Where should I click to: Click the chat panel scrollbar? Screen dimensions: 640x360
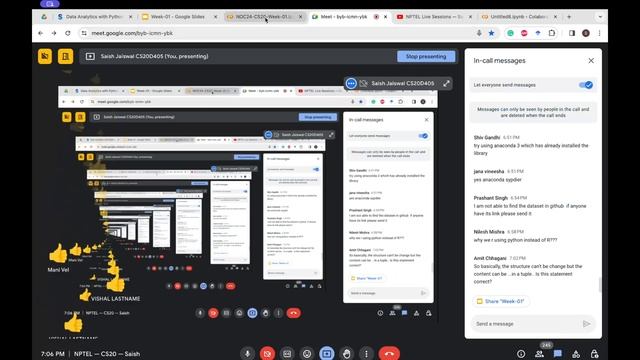click(x=600, y=284)
